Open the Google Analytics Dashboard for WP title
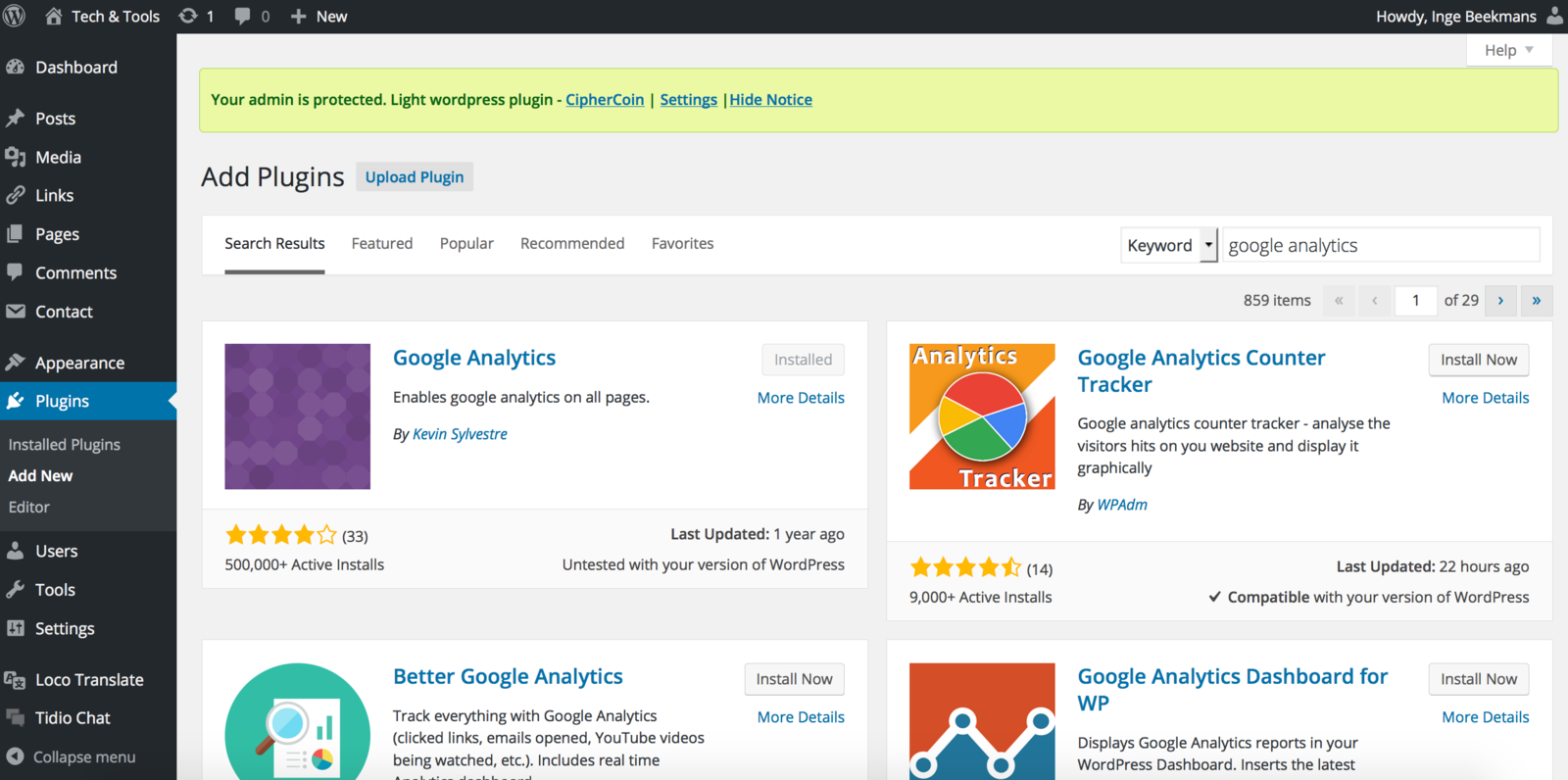Image resolution: width=1568 pixels, height=780 pixels. [x=1233, y=690]
